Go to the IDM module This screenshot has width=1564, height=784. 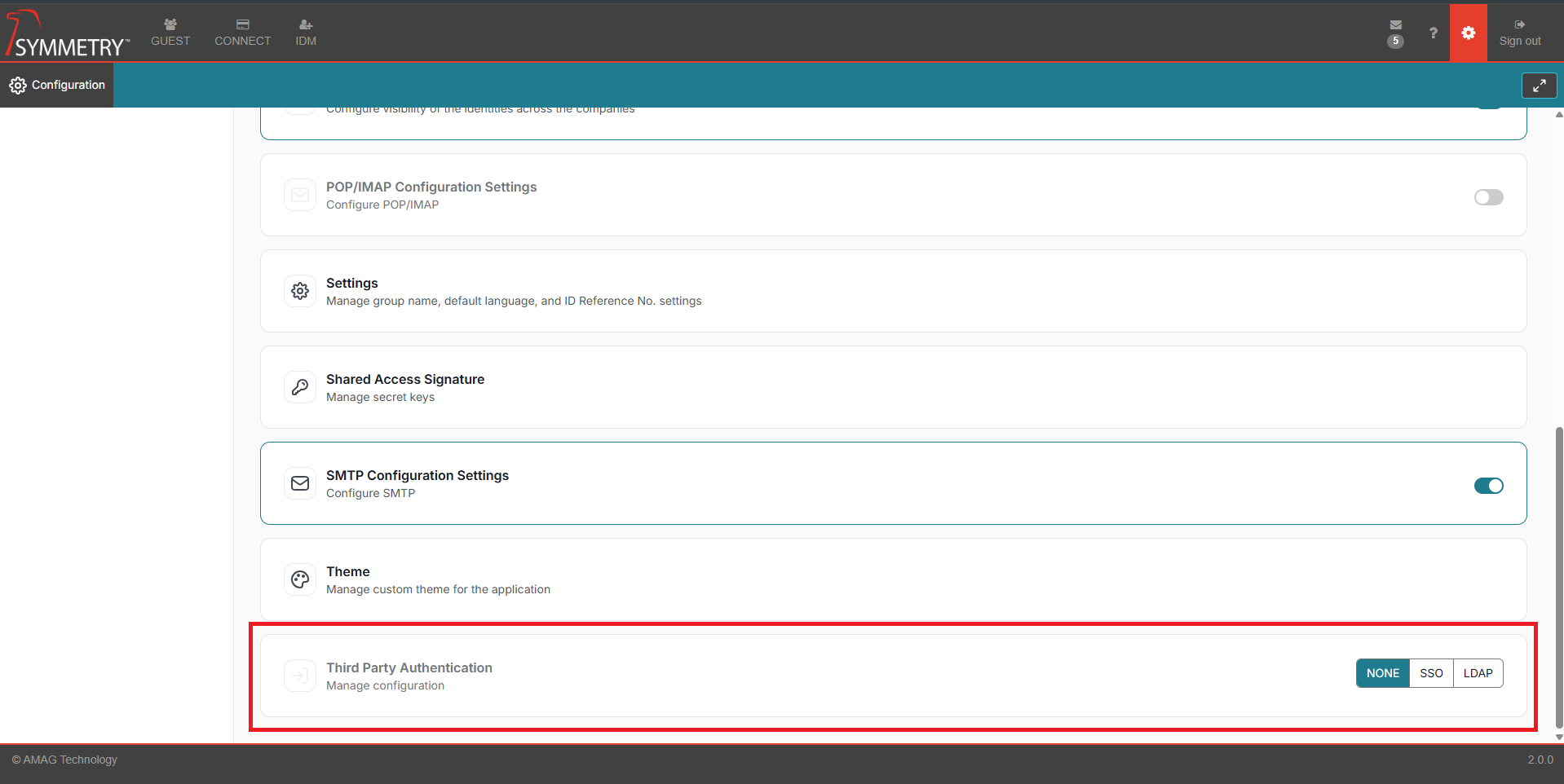[x=306, y=33]
